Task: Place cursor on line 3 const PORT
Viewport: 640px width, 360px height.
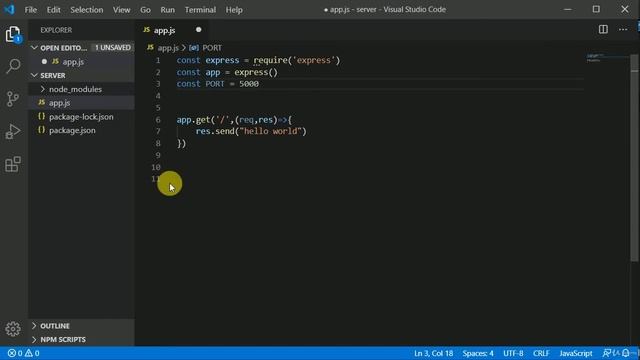Action: [218, 84]
